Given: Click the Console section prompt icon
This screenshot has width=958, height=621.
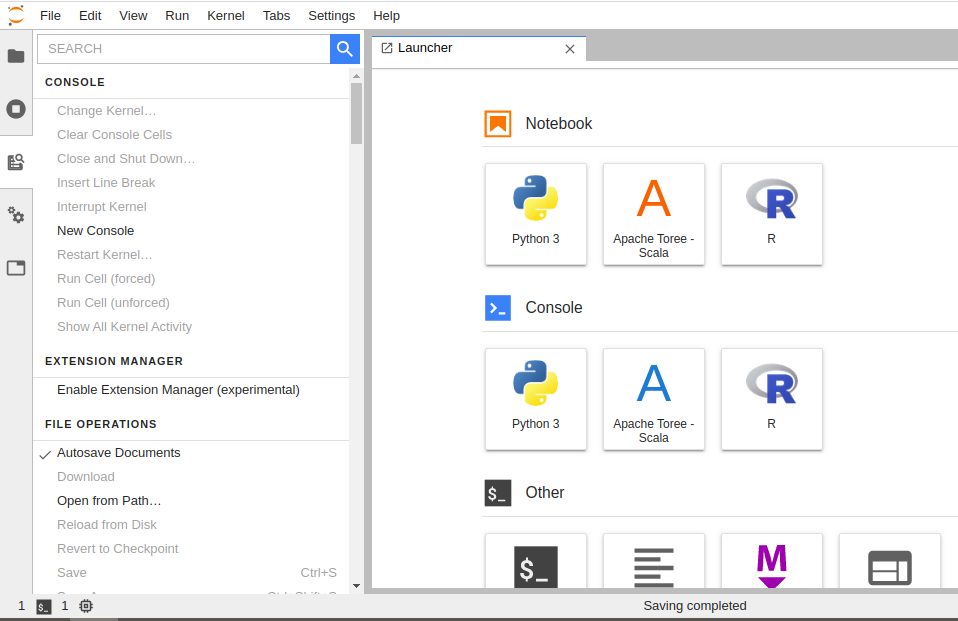Looking at the screenshot, I should tap(498, 307).
